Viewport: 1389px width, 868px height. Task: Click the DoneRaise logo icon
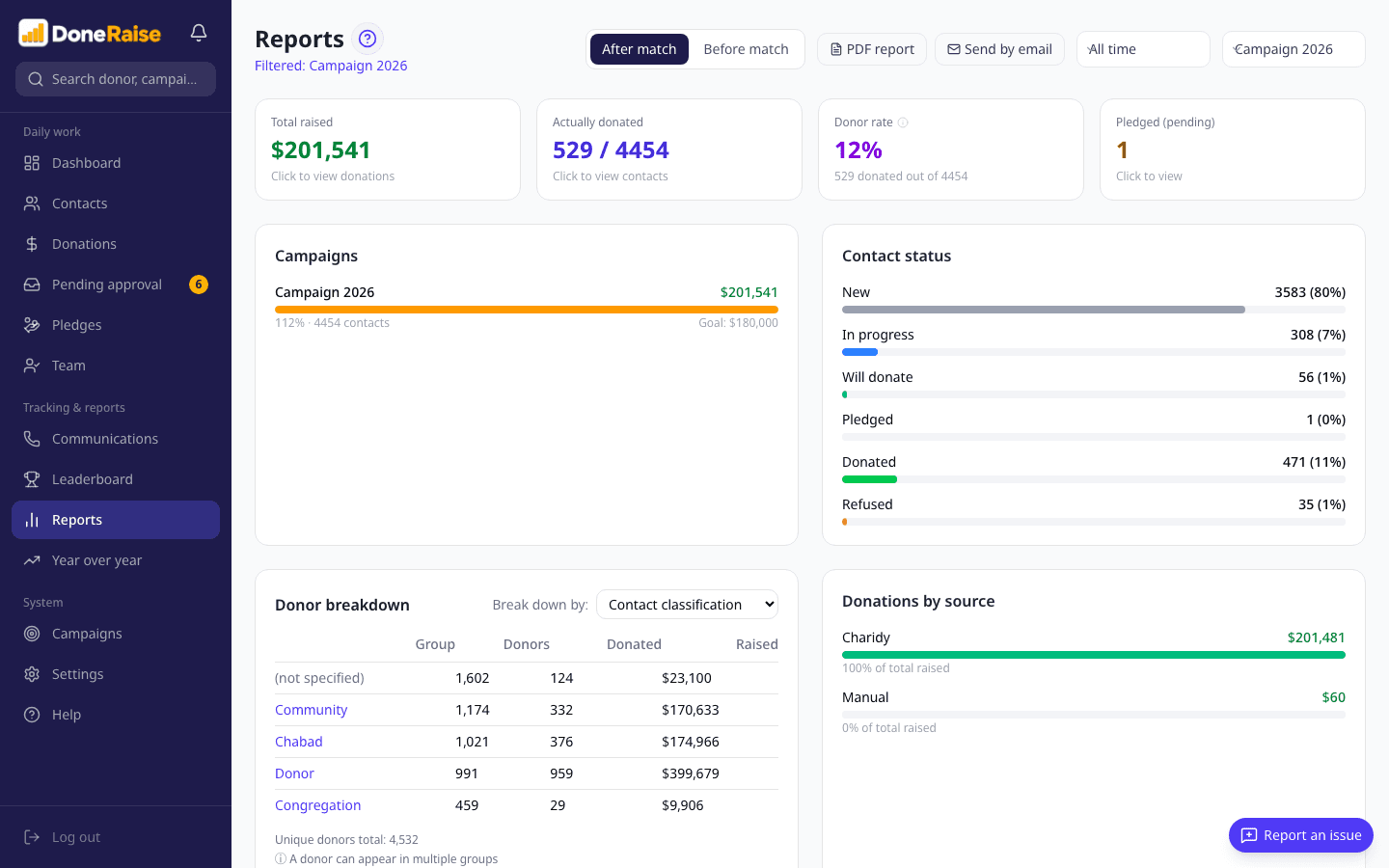click(33, 33)
